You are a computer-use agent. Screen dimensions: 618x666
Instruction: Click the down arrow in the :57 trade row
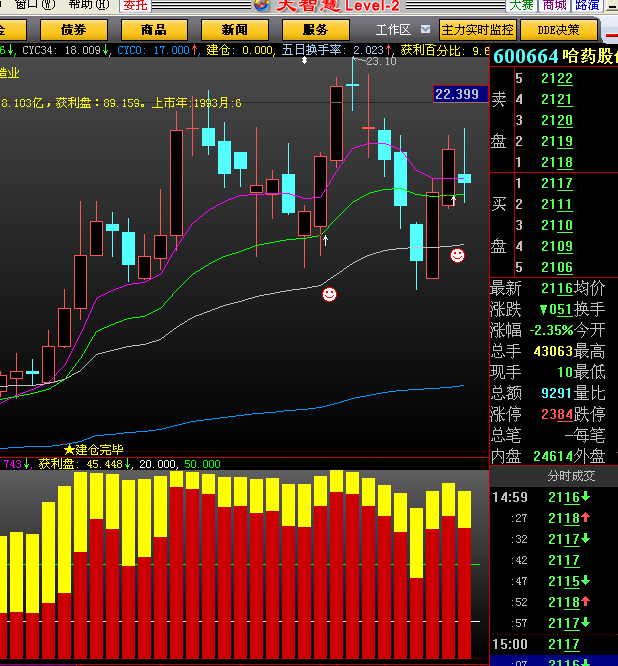[586, 622]
